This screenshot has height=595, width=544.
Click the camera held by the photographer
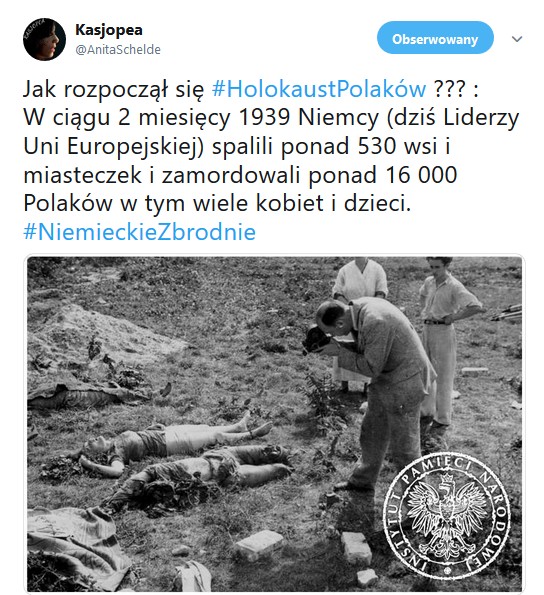point(316,338)
